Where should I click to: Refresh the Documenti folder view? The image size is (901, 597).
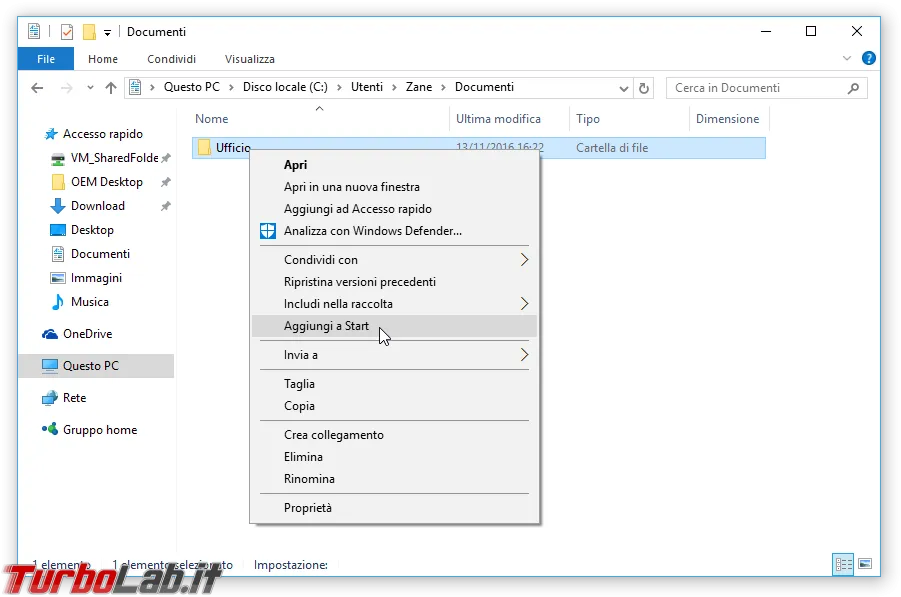644,88
